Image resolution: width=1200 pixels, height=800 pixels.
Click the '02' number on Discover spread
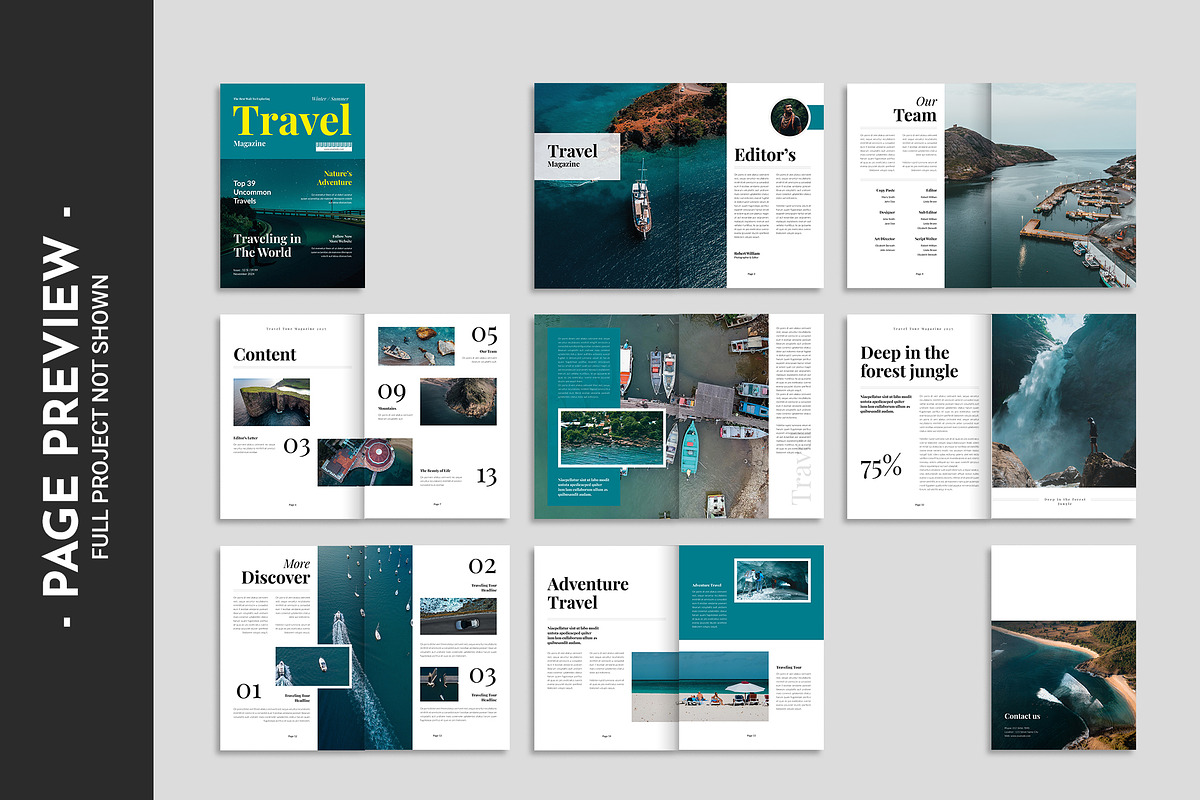click(482, 567)
